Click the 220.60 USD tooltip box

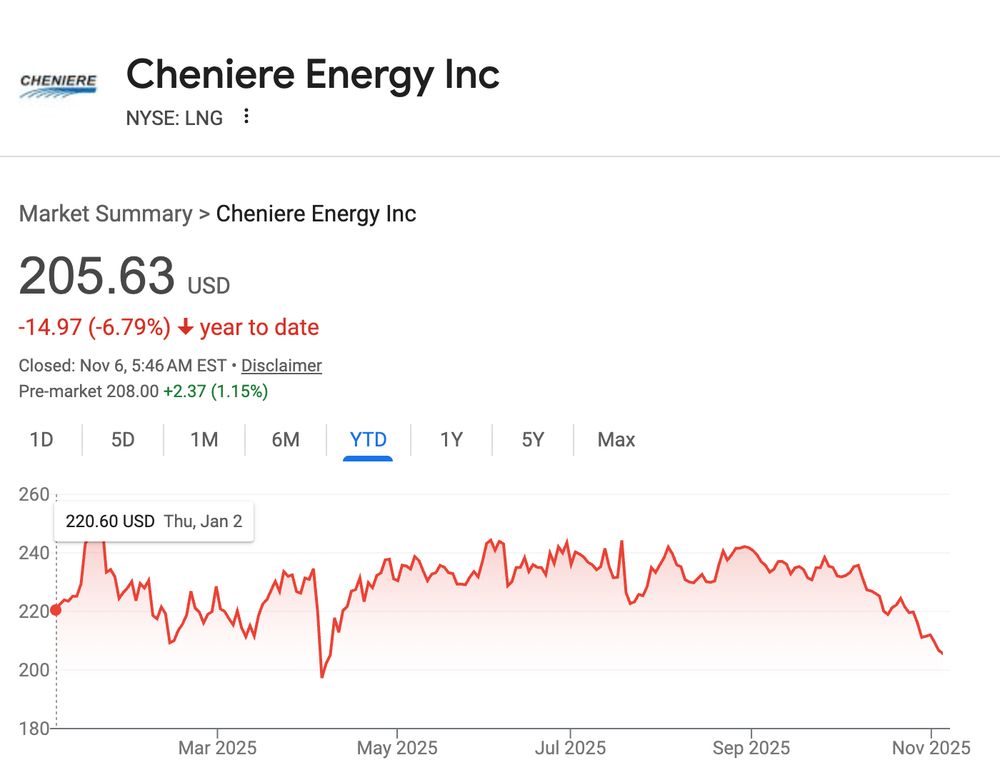[x=153, y=521]
